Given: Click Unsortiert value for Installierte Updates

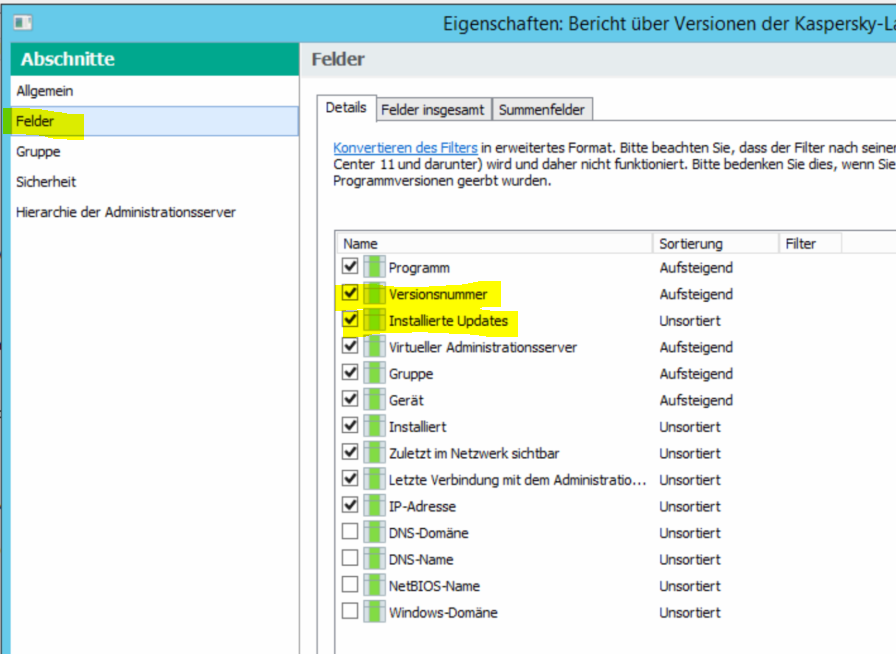Looking at the screenshot, I should tap(690, 321).
